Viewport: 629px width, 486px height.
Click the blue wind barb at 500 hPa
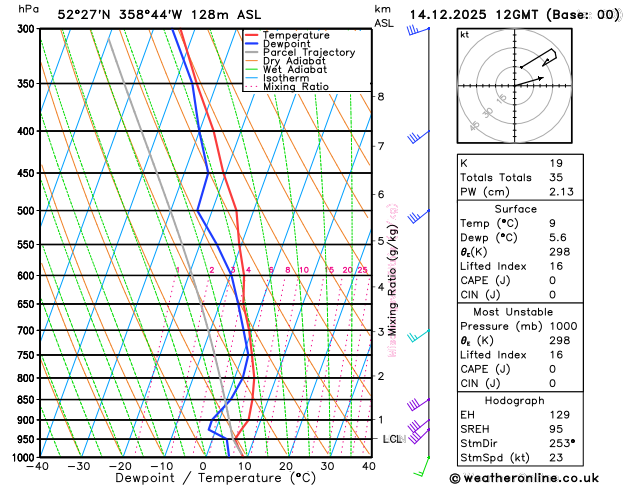(418, 216)
